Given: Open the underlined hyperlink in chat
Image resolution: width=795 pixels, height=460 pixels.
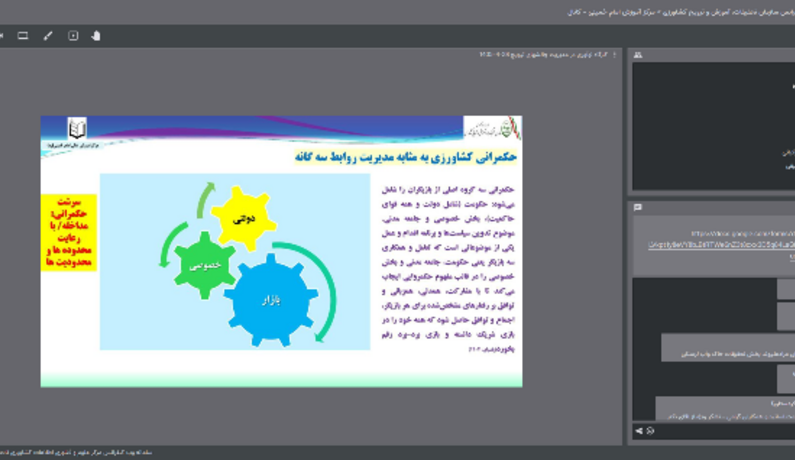Looking at the screenshot, I should [721, 245].
